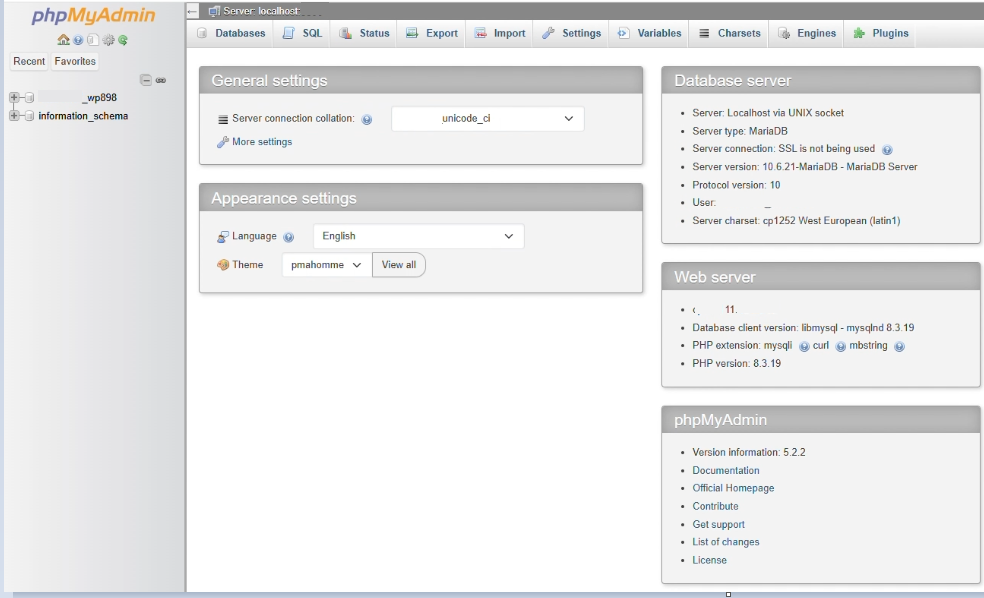This screenshot has width=984, height=598.
Task: Open phpMyAdmin documentation via question mark icon
Action: [x=78, y=40]
